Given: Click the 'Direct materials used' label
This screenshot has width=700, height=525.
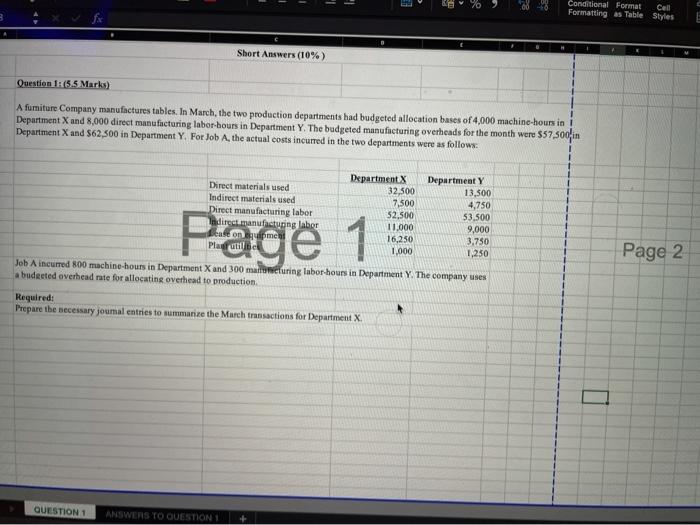Looking at the screenshot, I should [249, 186].
